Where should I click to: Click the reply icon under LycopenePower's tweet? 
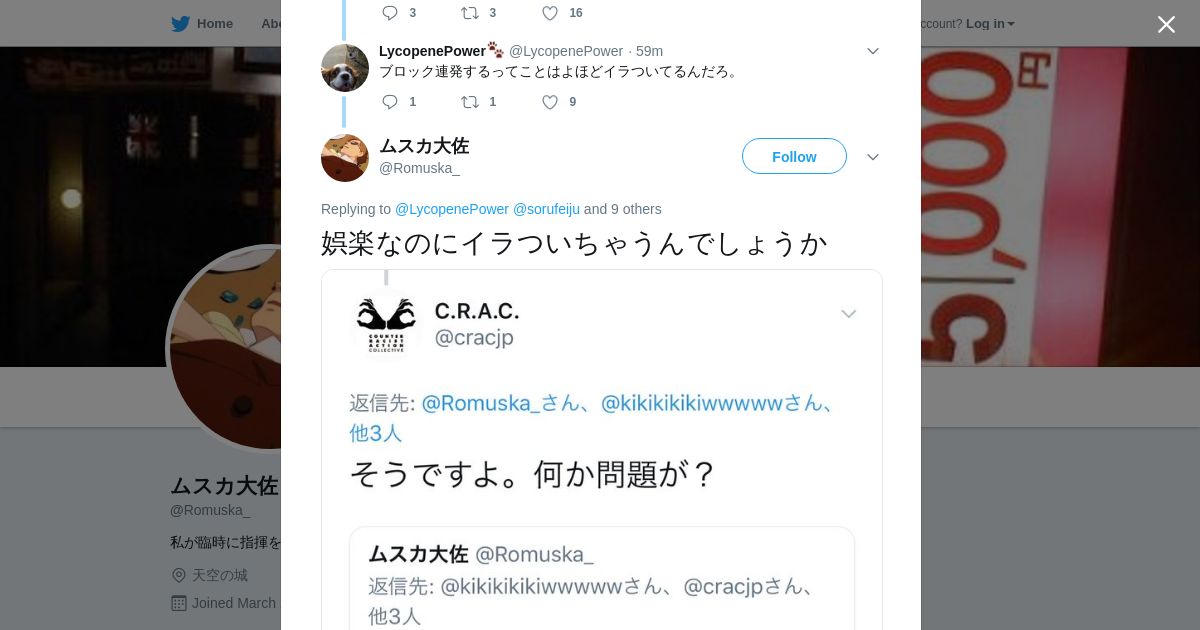390,102
